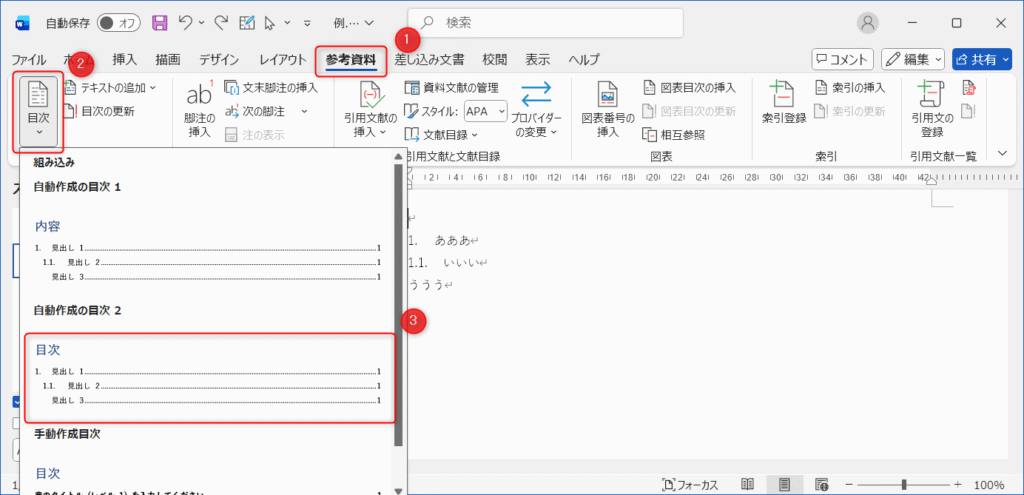Click the 引用文献の挿入 citation icon
The image size is (1024, 495).
coord(369,95)
